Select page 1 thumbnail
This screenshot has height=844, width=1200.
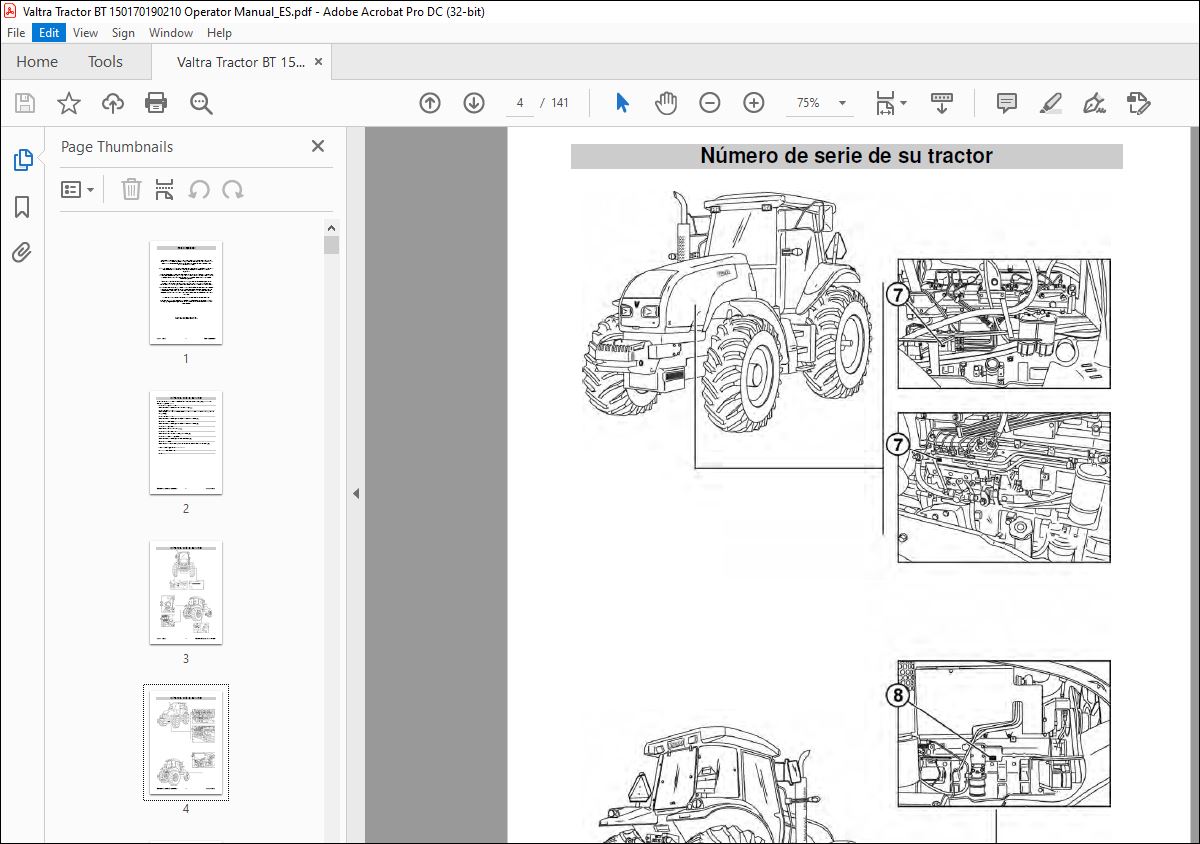click(186, 293)
